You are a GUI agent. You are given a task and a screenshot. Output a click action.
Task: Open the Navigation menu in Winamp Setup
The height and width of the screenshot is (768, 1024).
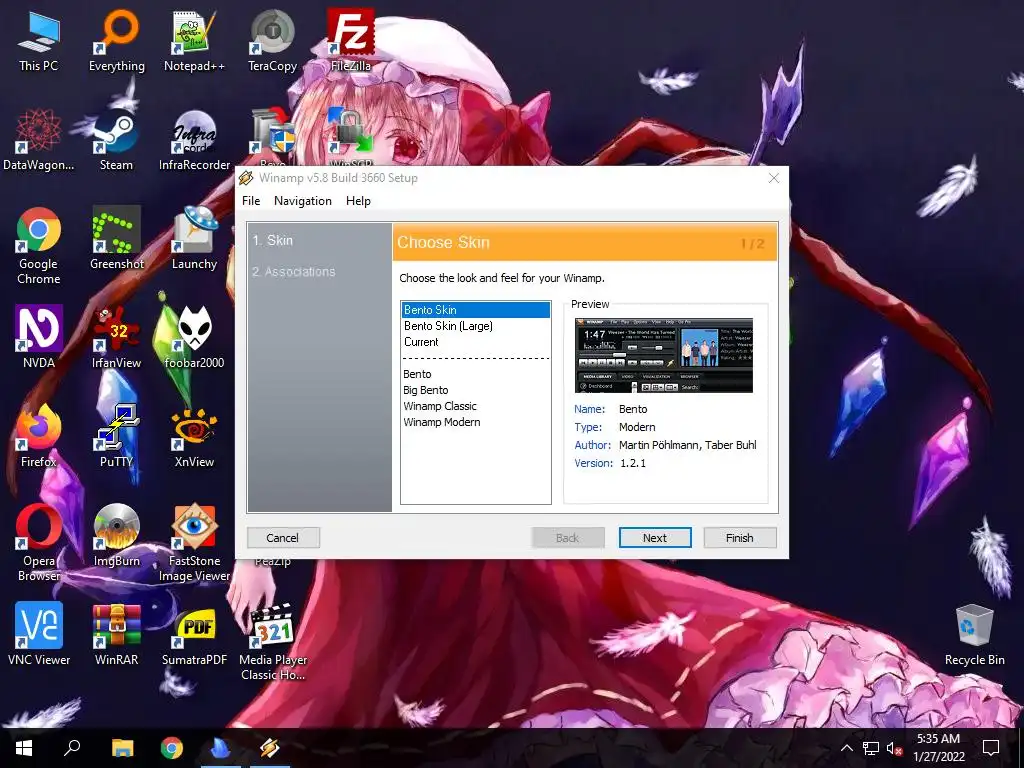302,201
